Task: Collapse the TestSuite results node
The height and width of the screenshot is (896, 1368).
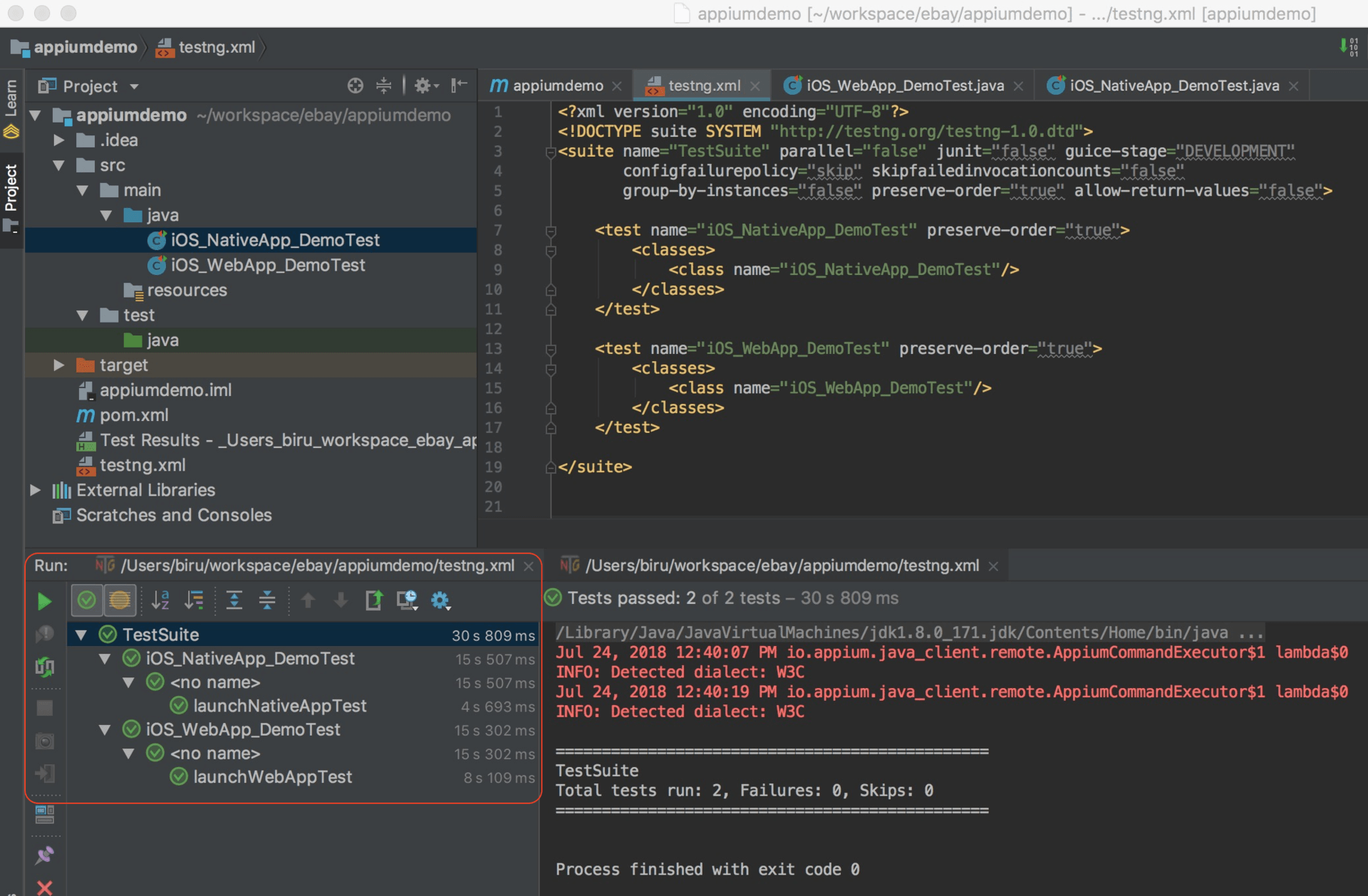Action: 81,635
